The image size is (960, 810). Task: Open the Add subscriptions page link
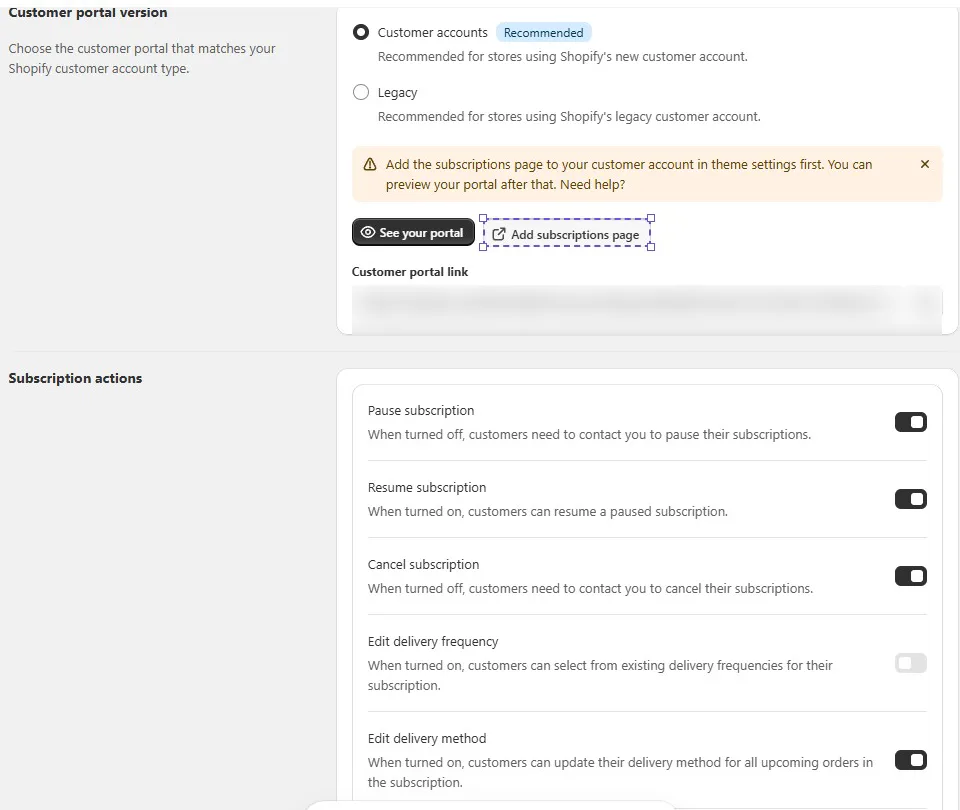566,234
